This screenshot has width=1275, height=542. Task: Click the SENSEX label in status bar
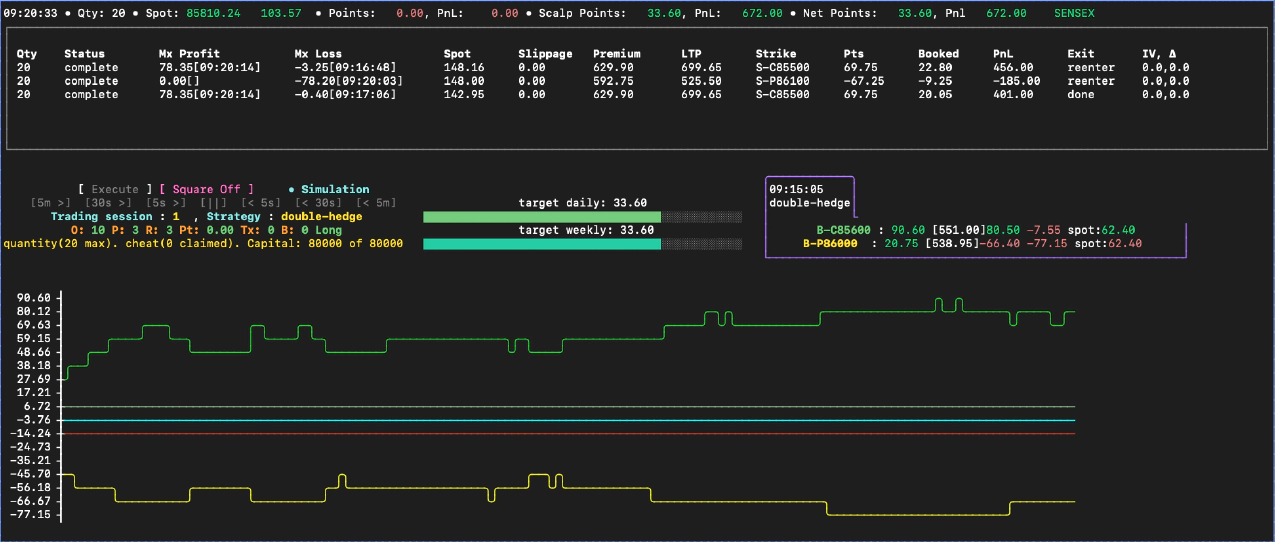(1077, 12)
